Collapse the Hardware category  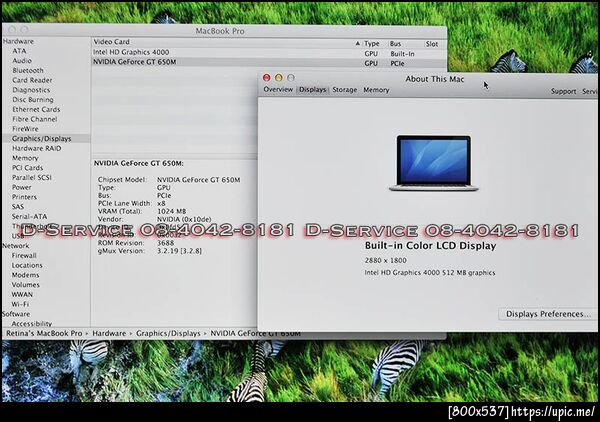pos(18,41)
